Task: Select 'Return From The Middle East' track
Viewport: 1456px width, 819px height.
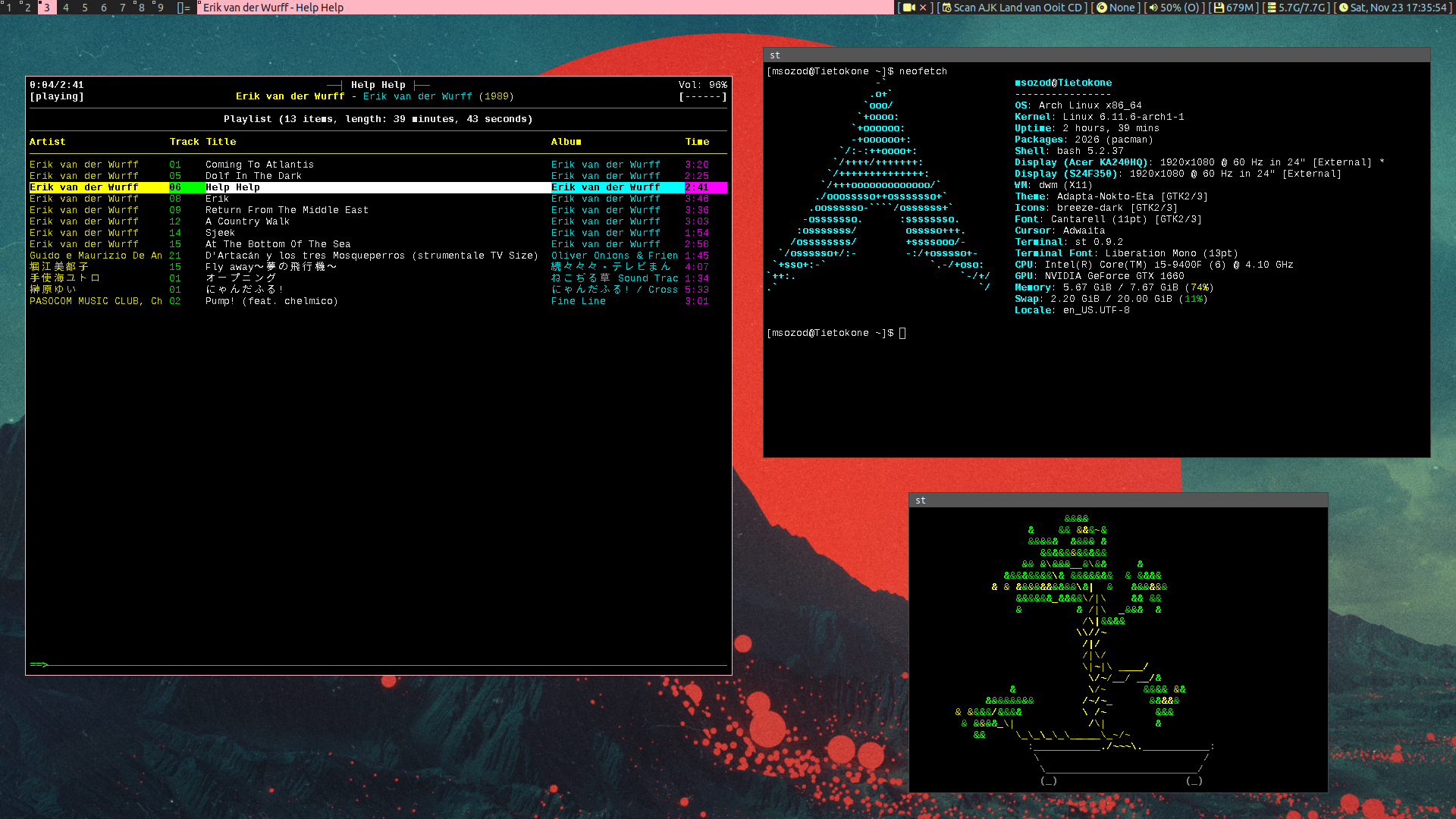Action: pos(378,210)
